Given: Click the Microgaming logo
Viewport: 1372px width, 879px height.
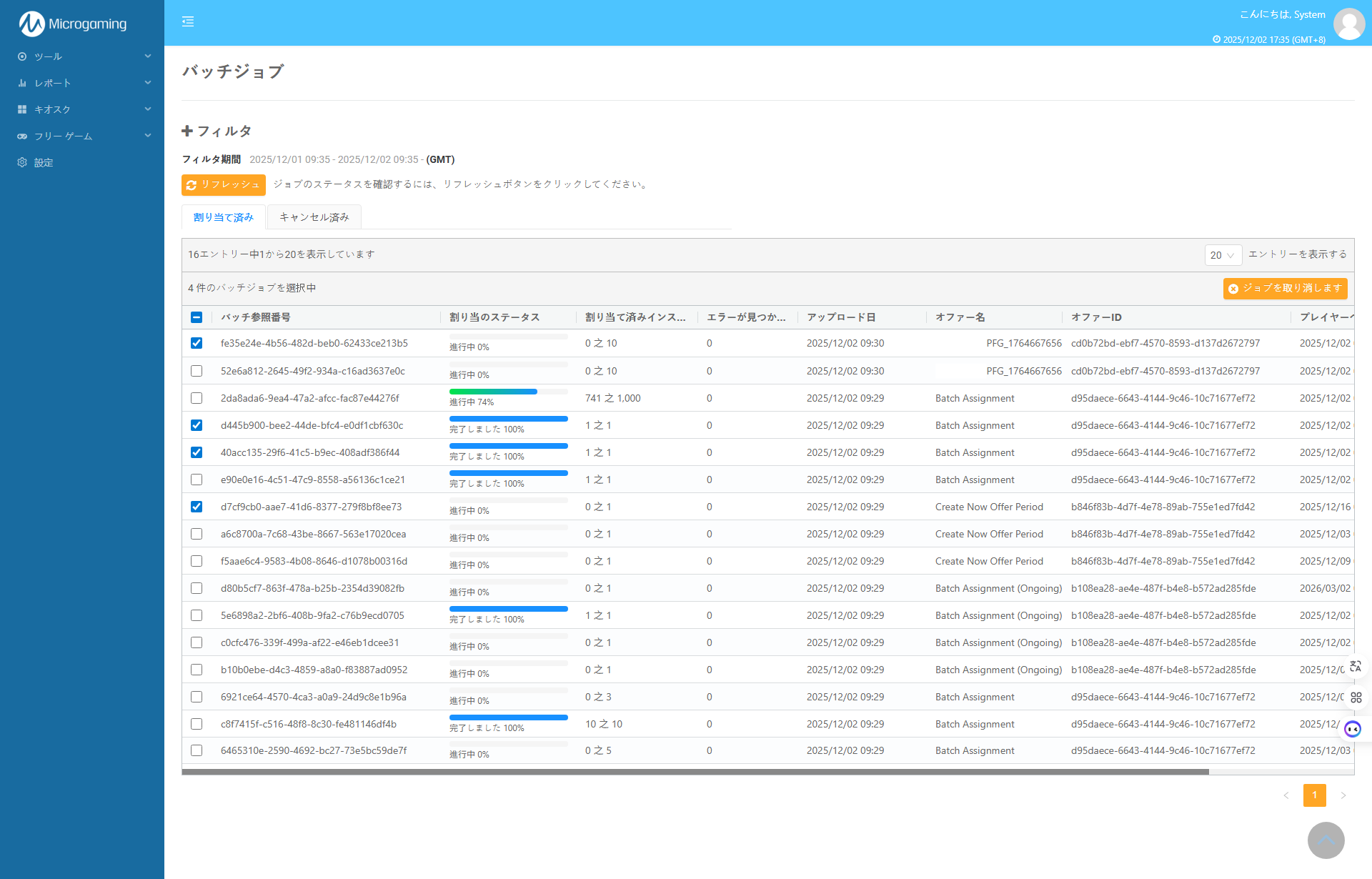Looking at the screenshot, I should click(x=73, y=24).
